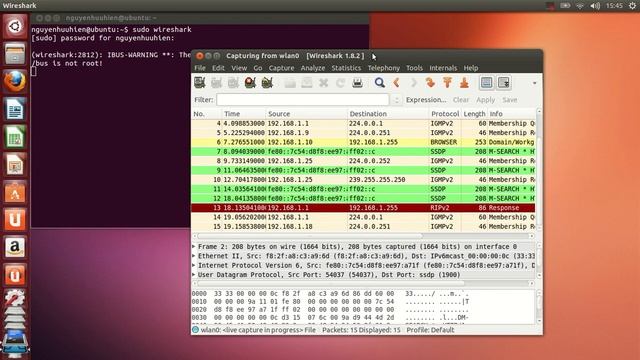Screen dimensions: 640x360
Task: Print packets with the printer icon
Action: (x=358, y=83)
